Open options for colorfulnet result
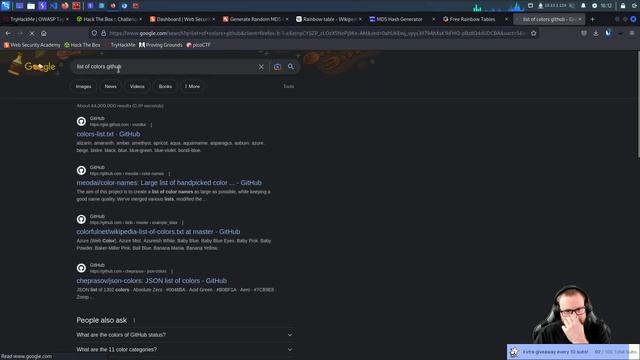 [182, 223]
